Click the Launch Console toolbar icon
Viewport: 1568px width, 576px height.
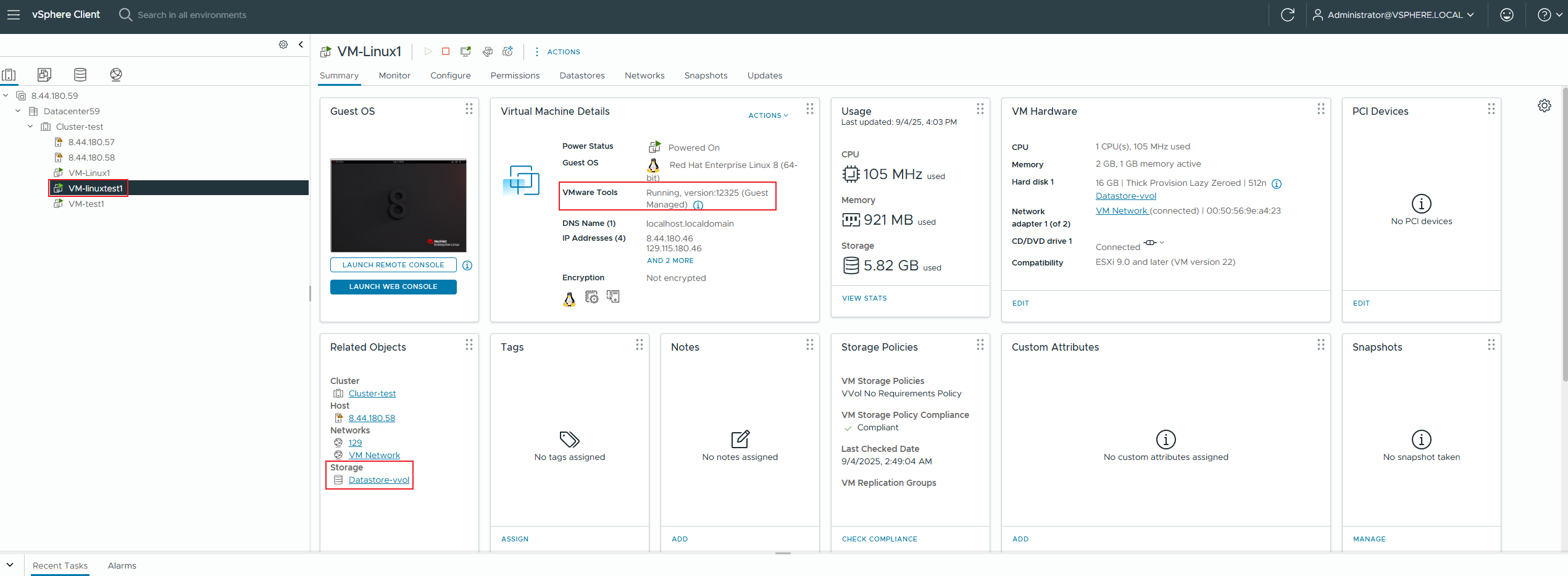pos(465,51)
